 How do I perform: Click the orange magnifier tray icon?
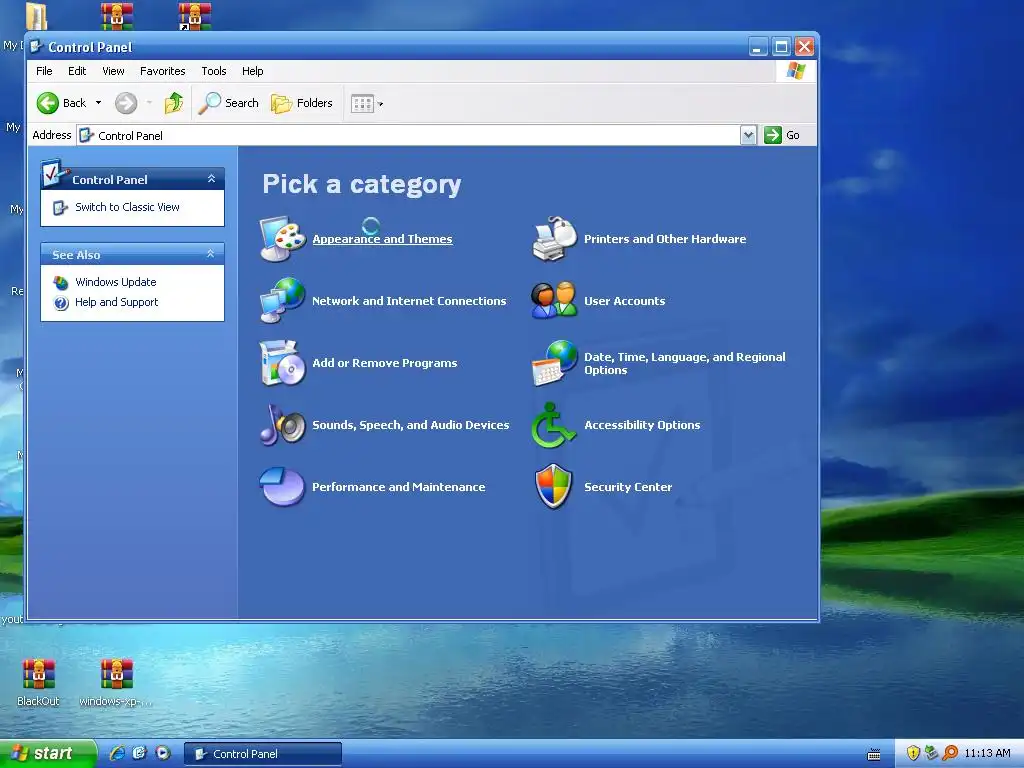tap(950, 753)
